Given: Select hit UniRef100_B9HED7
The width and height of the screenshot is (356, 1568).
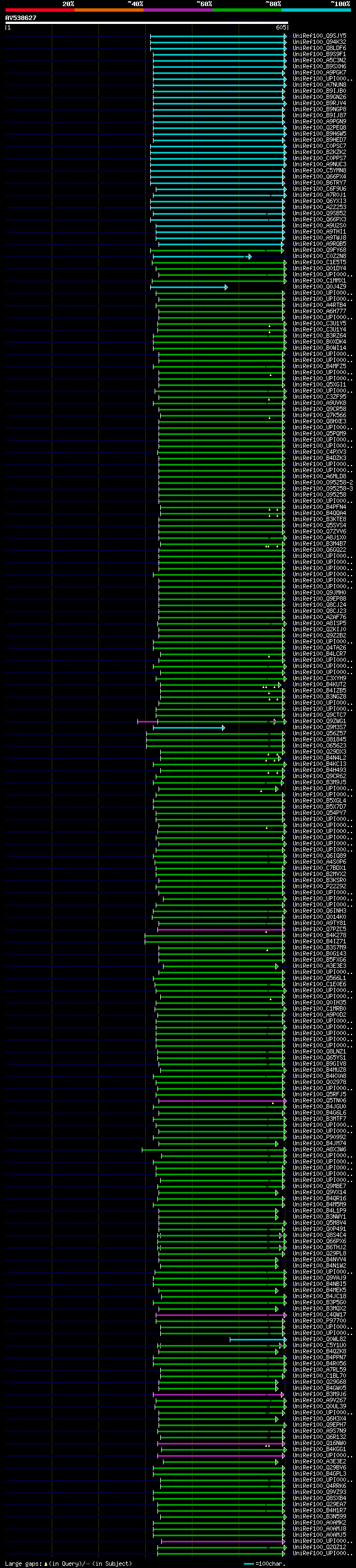Looking at the screenshot, I should coord(319,140).
